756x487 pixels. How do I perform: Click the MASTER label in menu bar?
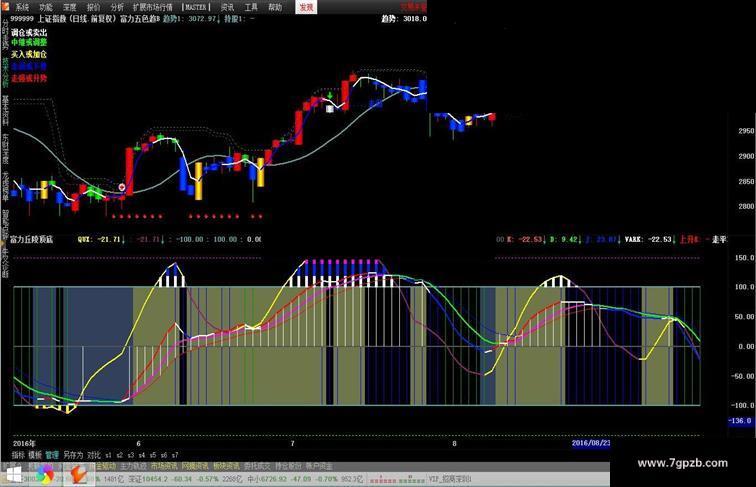(x=196, y=7)
